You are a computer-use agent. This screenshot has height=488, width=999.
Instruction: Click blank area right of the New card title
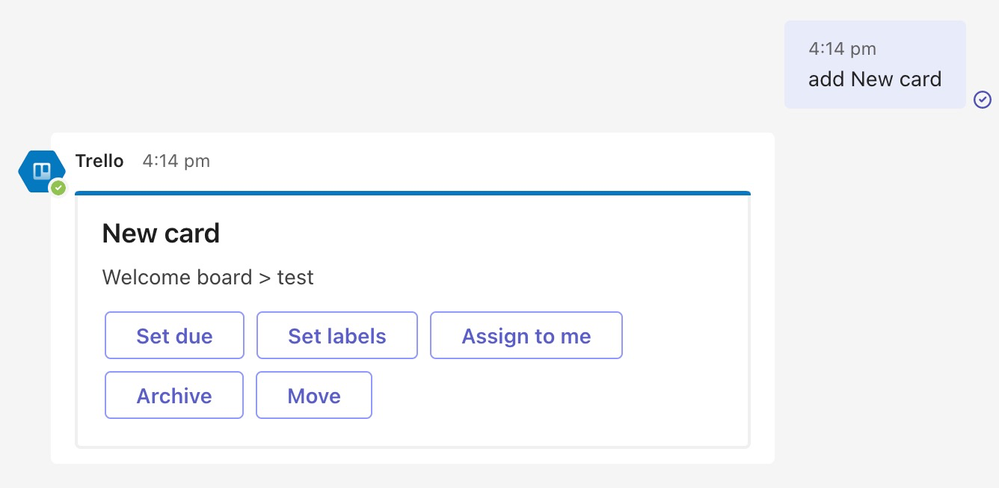coord(480,234)
